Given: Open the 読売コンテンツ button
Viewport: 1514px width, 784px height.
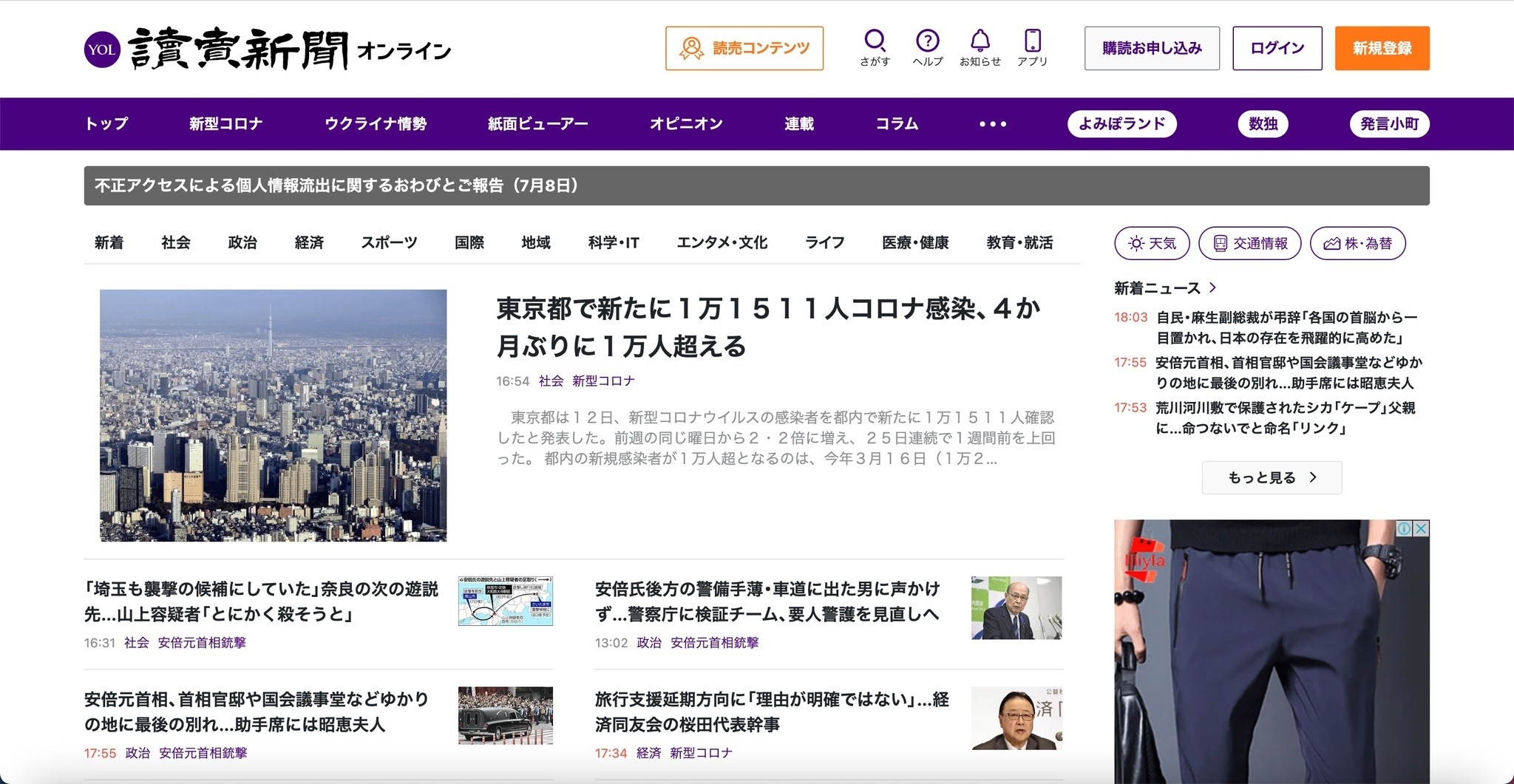Looking at the screenshot, I should point(744,49).
